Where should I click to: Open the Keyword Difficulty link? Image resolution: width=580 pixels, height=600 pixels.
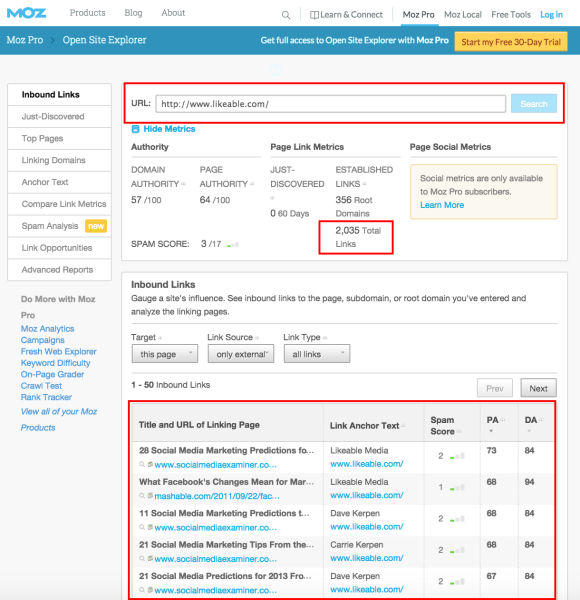coord(55,363)
